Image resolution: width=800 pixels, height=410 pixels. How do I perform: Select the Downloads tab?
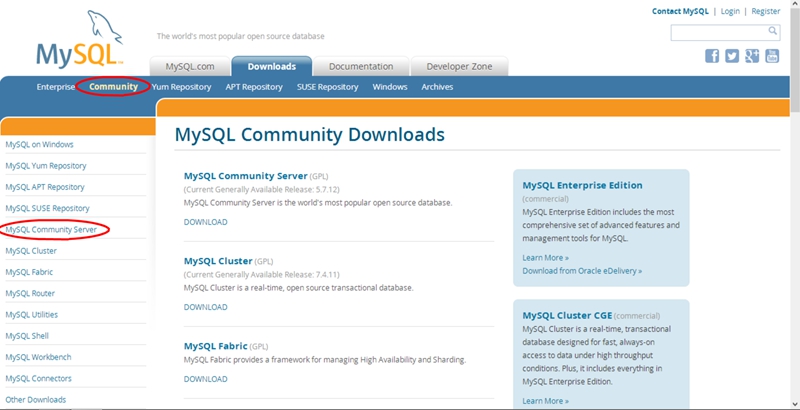[271, 66]
